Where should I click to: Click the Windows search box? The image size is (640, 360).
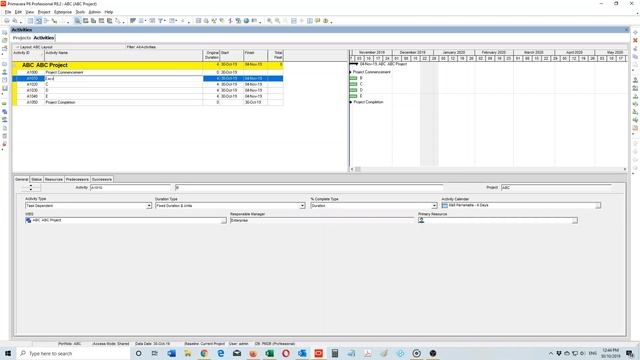74,353
